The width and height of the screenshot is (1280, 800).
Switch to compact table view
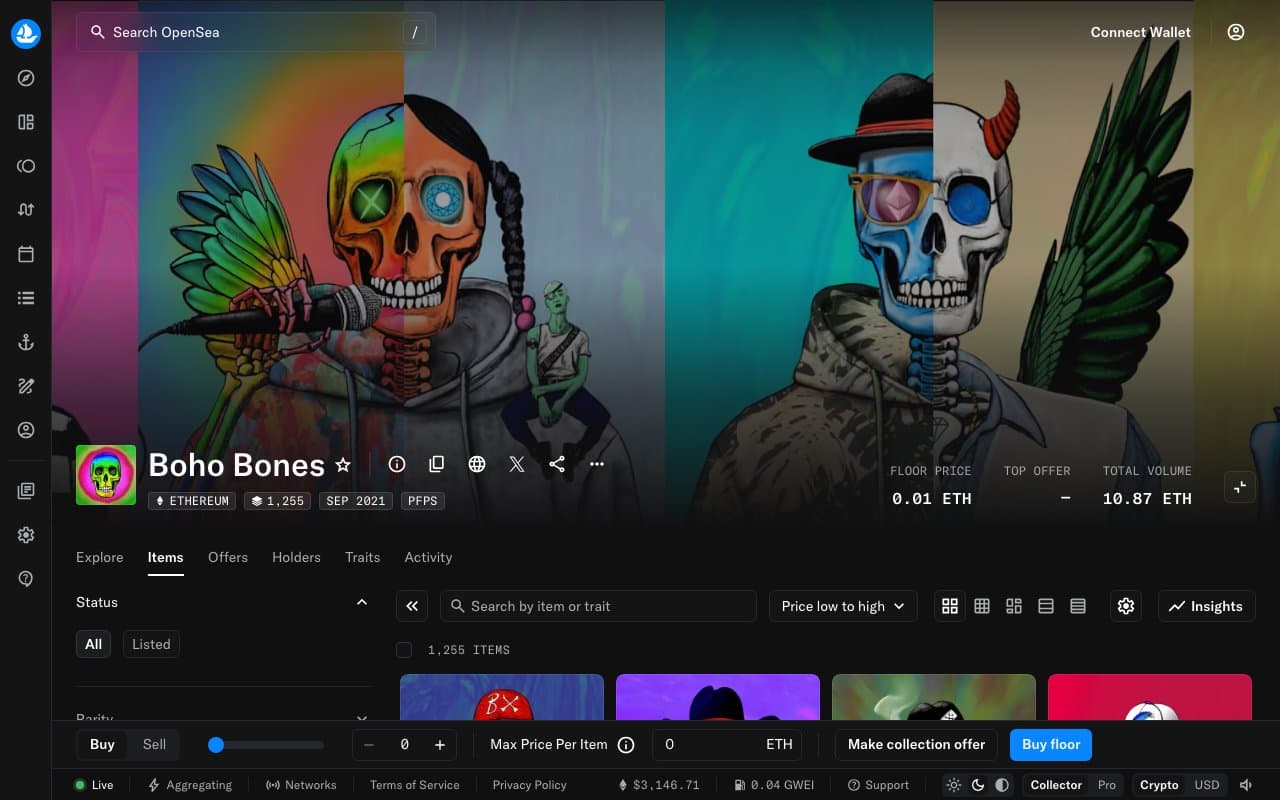[1078, 606]
